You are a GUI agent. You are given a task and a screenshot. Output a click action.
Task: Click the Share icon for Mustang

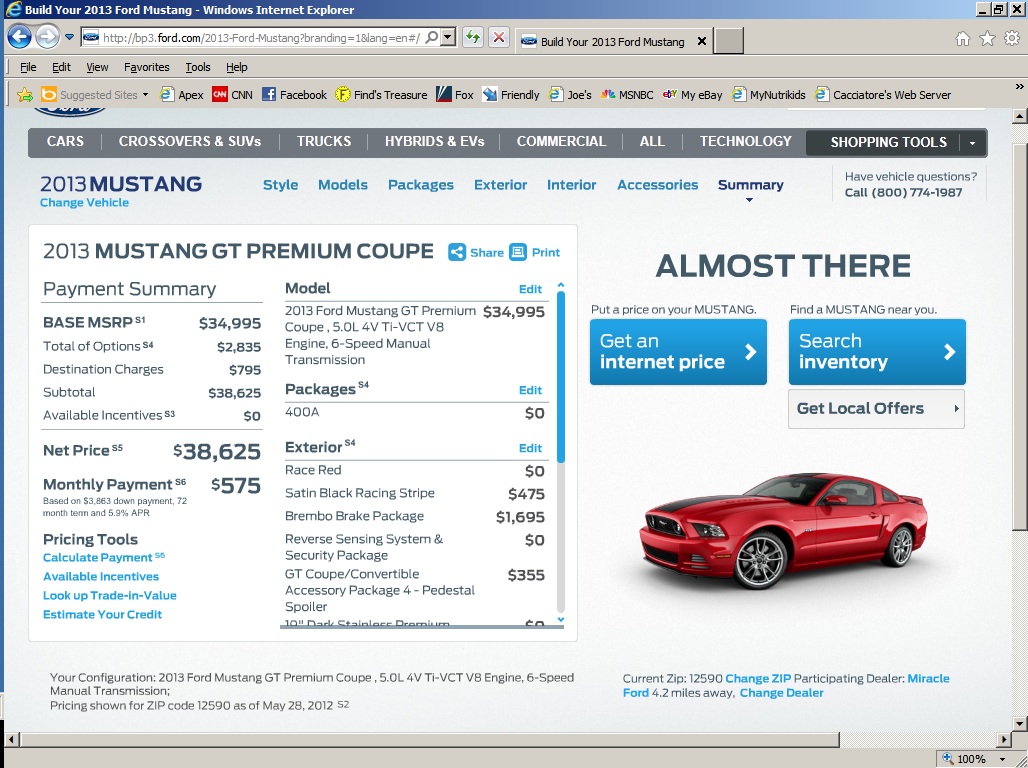click(457, 252)
